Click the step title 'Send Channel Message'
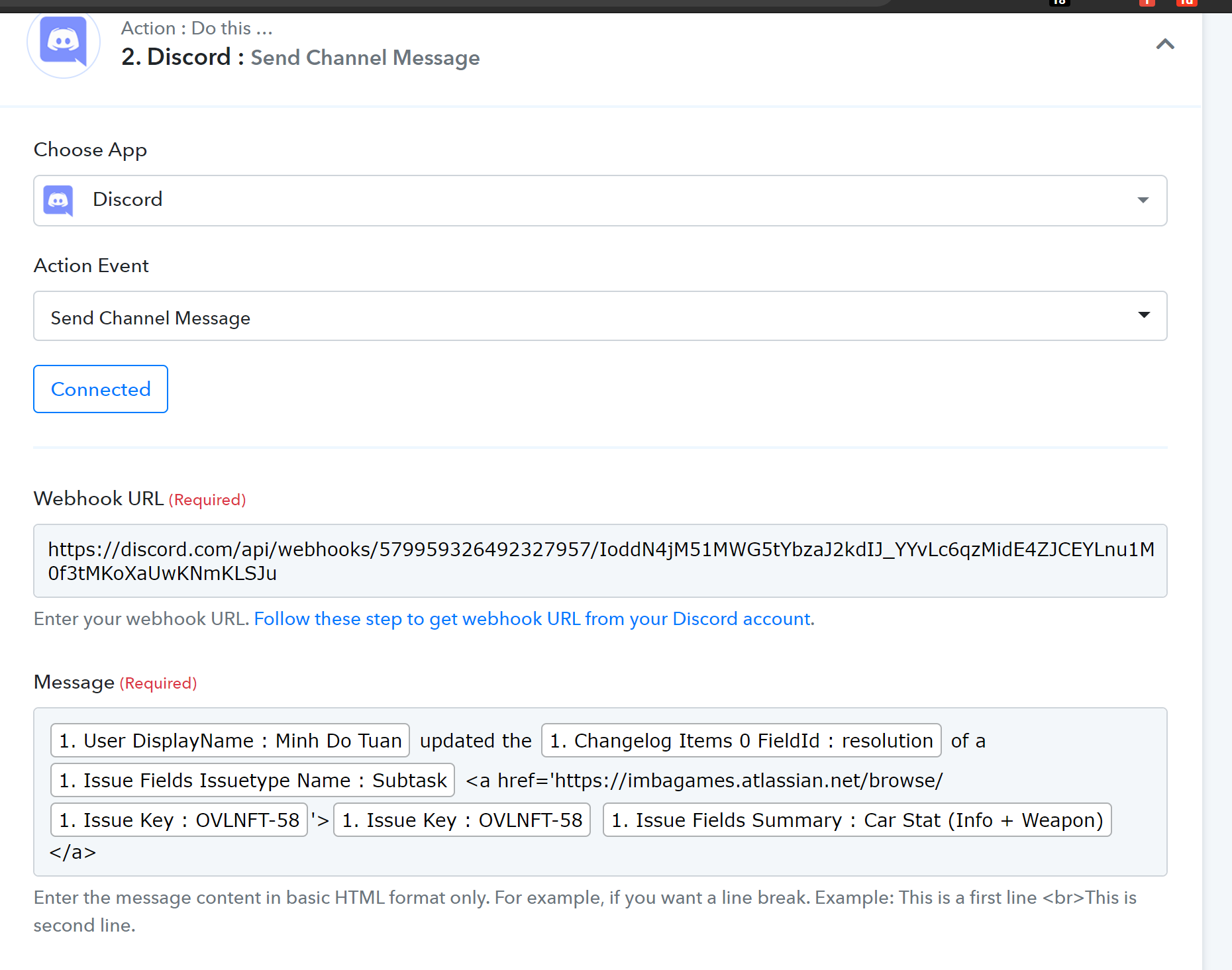This screenshot has height=970, width=1232. (x=365, y=58)
